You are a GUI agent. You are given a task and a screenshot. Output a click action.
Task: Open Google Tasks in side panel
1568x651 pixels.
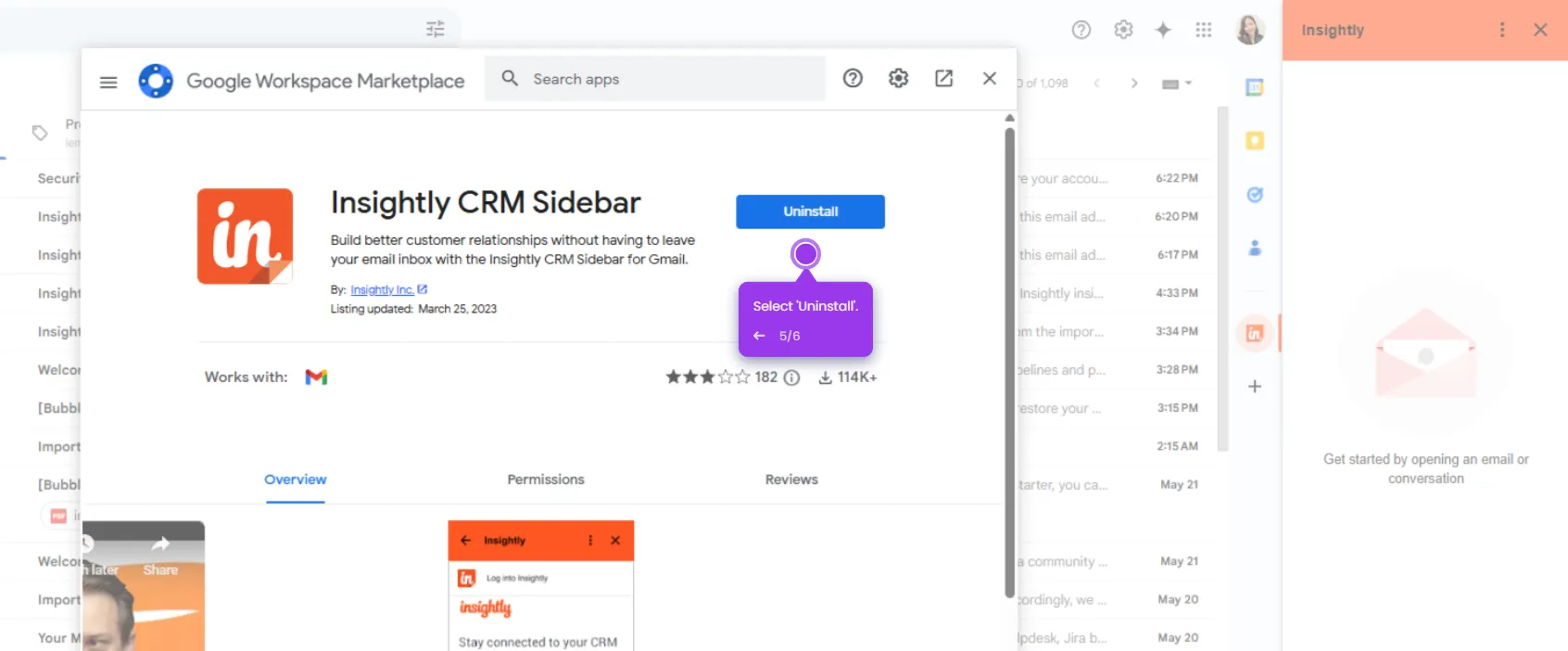pos(1255,195)
